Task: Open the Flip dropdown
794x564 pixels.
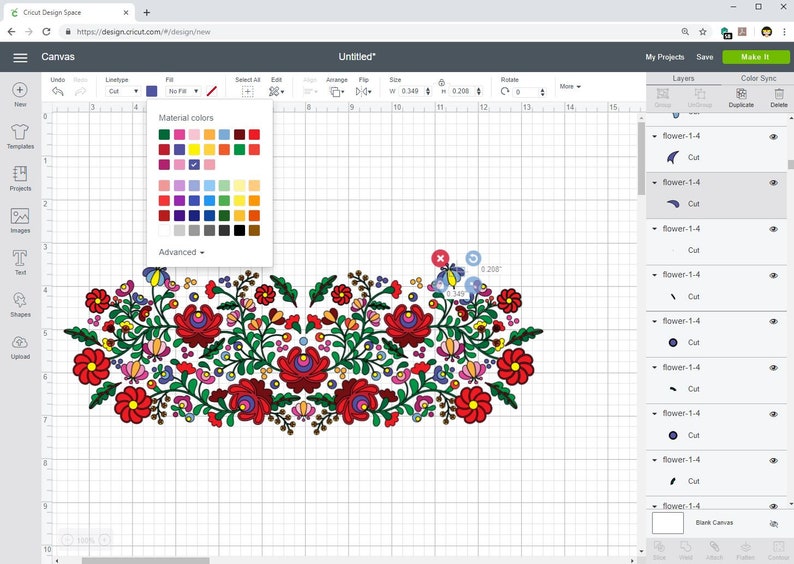Action: (364, 92)
